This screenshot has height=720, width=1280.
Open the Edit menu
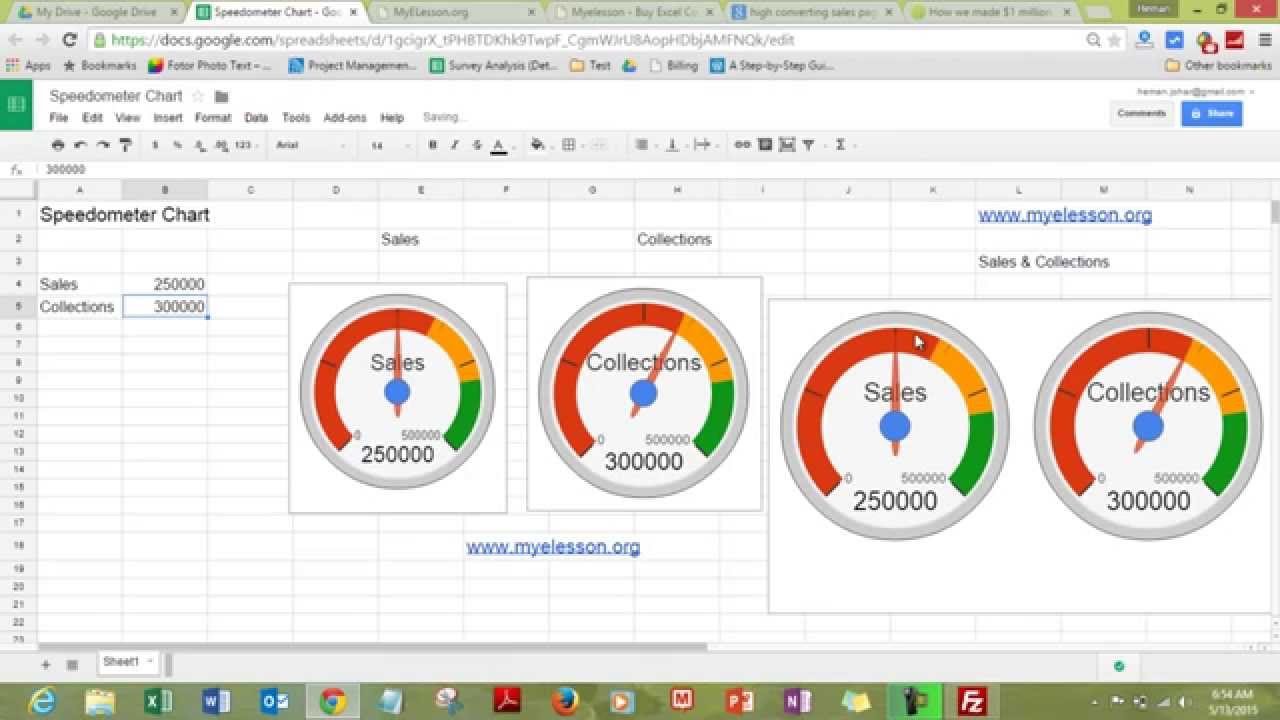click(92, 117)
